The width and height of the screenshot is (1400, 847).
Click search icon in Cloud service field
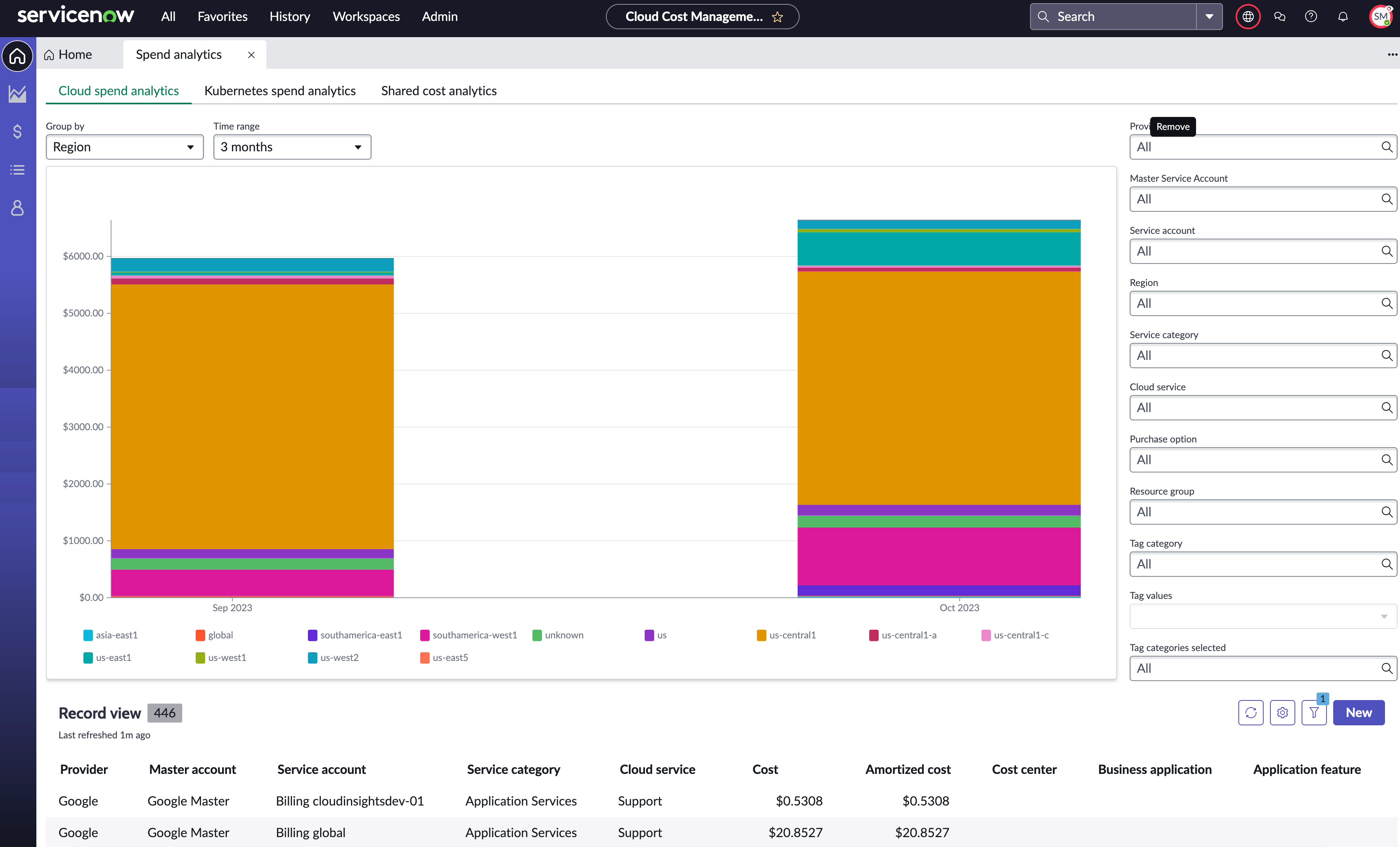1387,408
